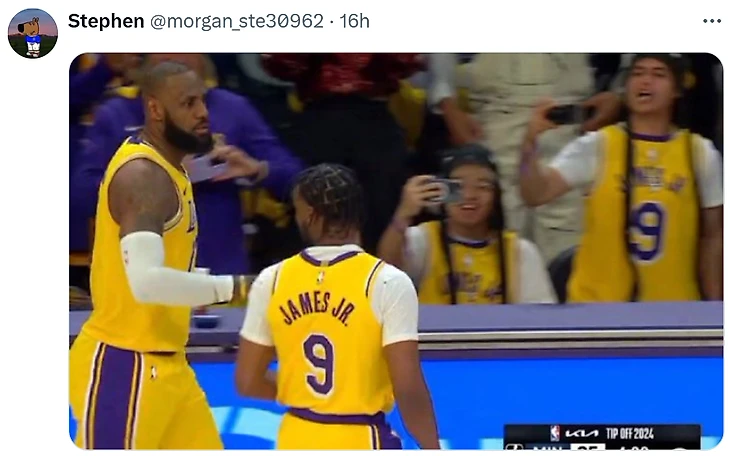The width and height of the screenshot is (730, 456).
Task: Click the NBA logo on the yellow shorts
Action: pos(153,372)
